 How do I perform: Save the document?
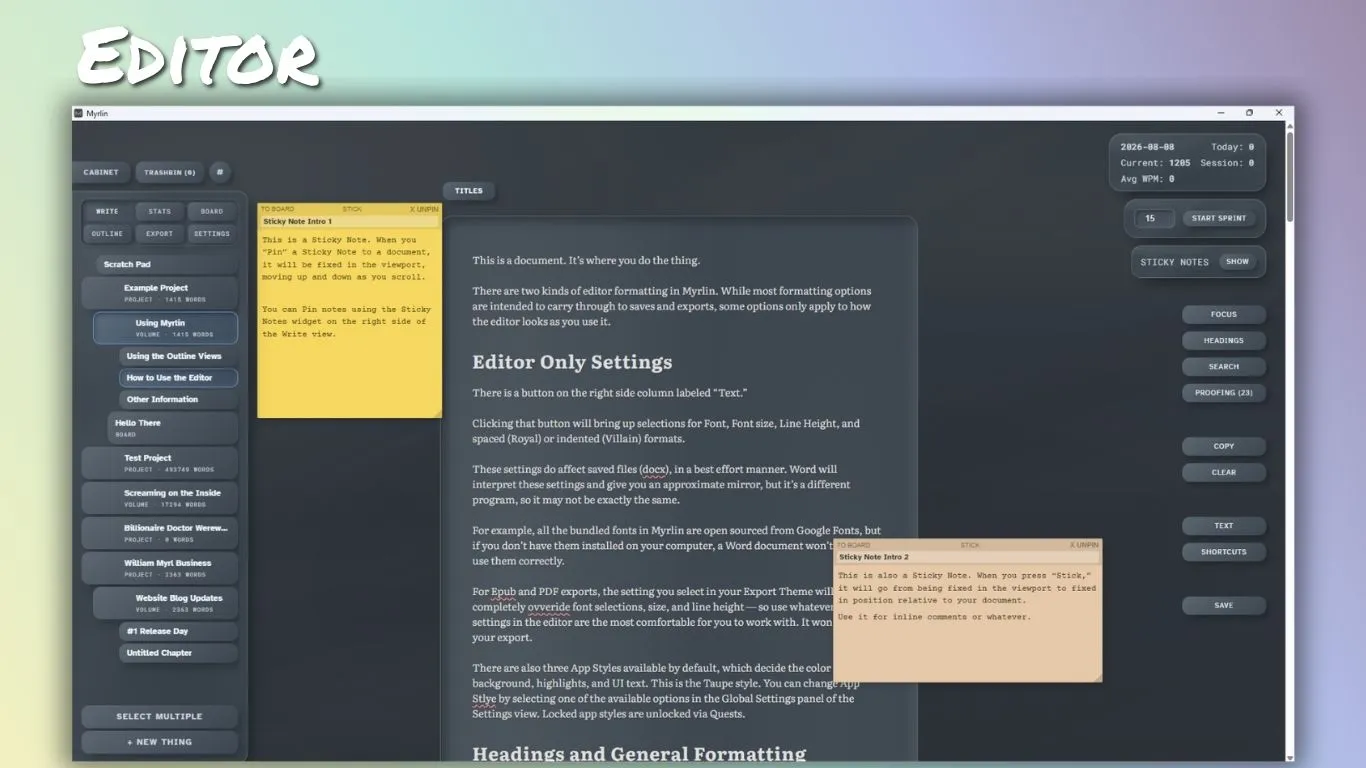click(1224, 605)
